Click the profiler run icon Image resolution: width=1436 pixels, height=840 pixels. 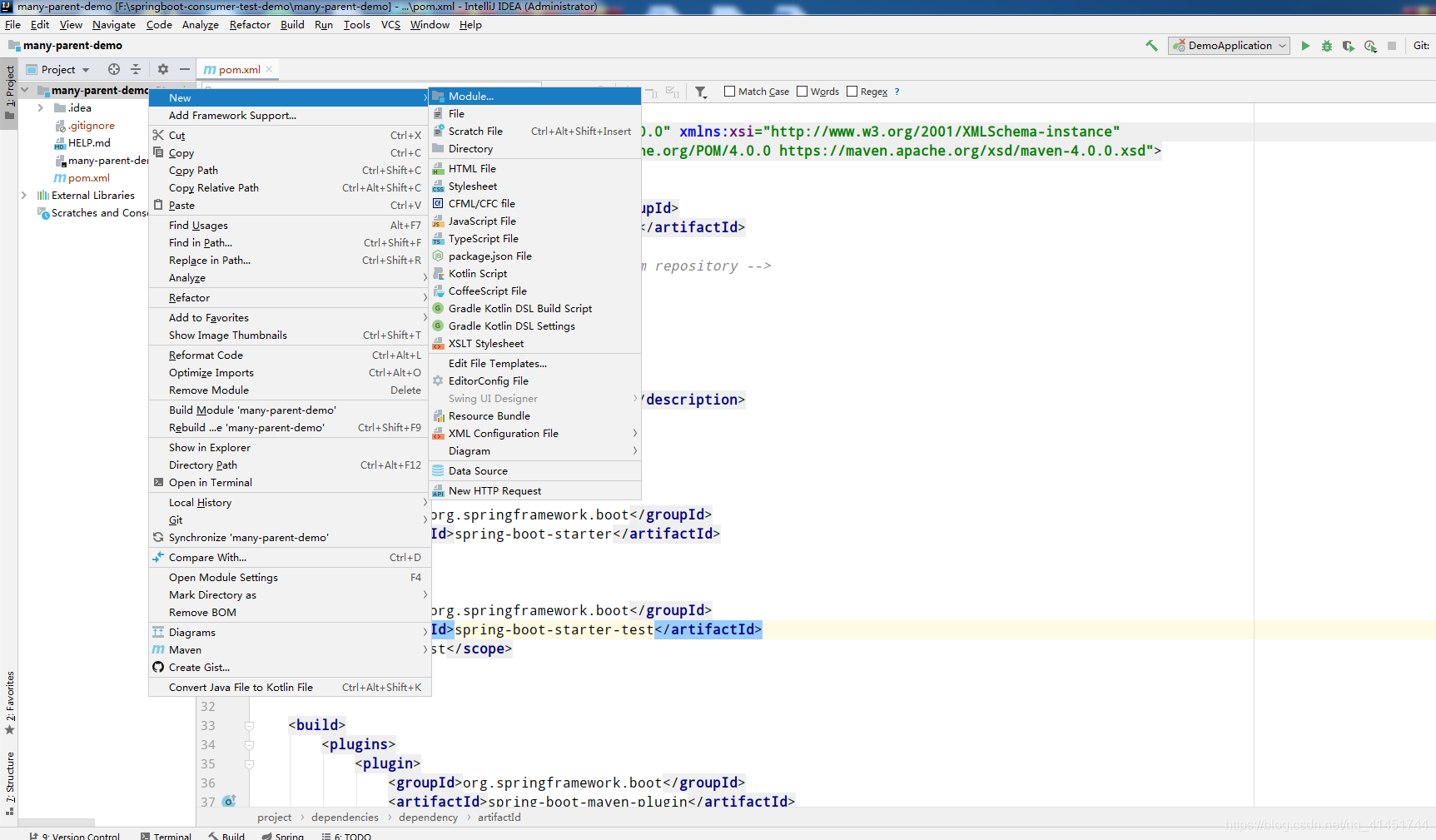coord(1370,46)
